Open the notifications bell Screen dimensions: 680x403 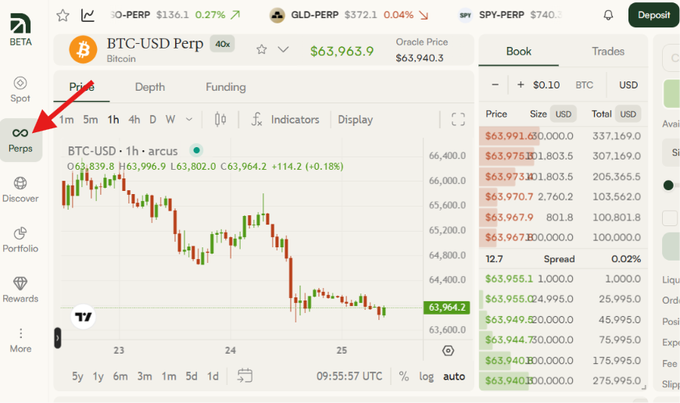point(608,16)
